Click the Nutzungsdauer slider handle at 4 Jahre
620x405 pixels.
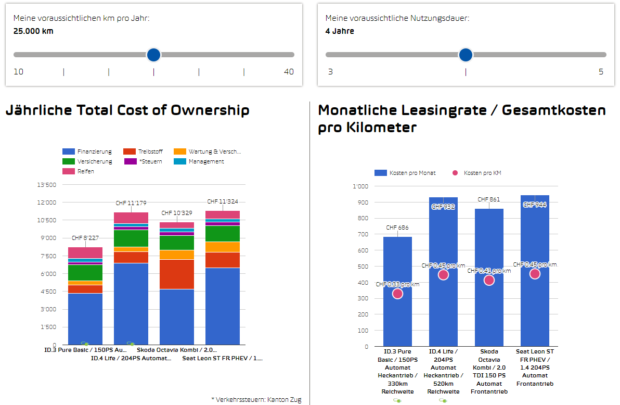pos(465,55)
